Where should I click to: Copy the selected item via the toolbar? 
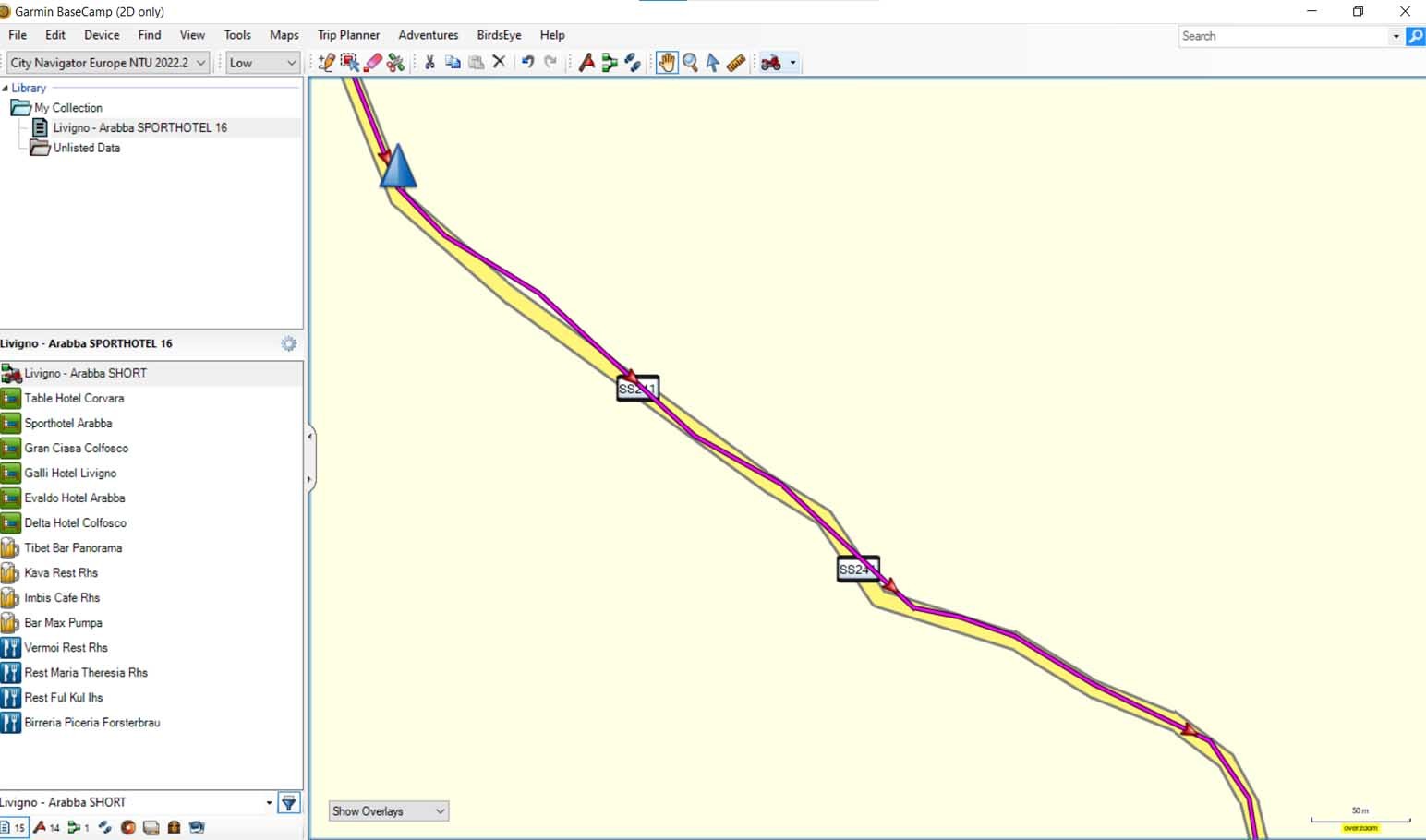pos(453,63)
